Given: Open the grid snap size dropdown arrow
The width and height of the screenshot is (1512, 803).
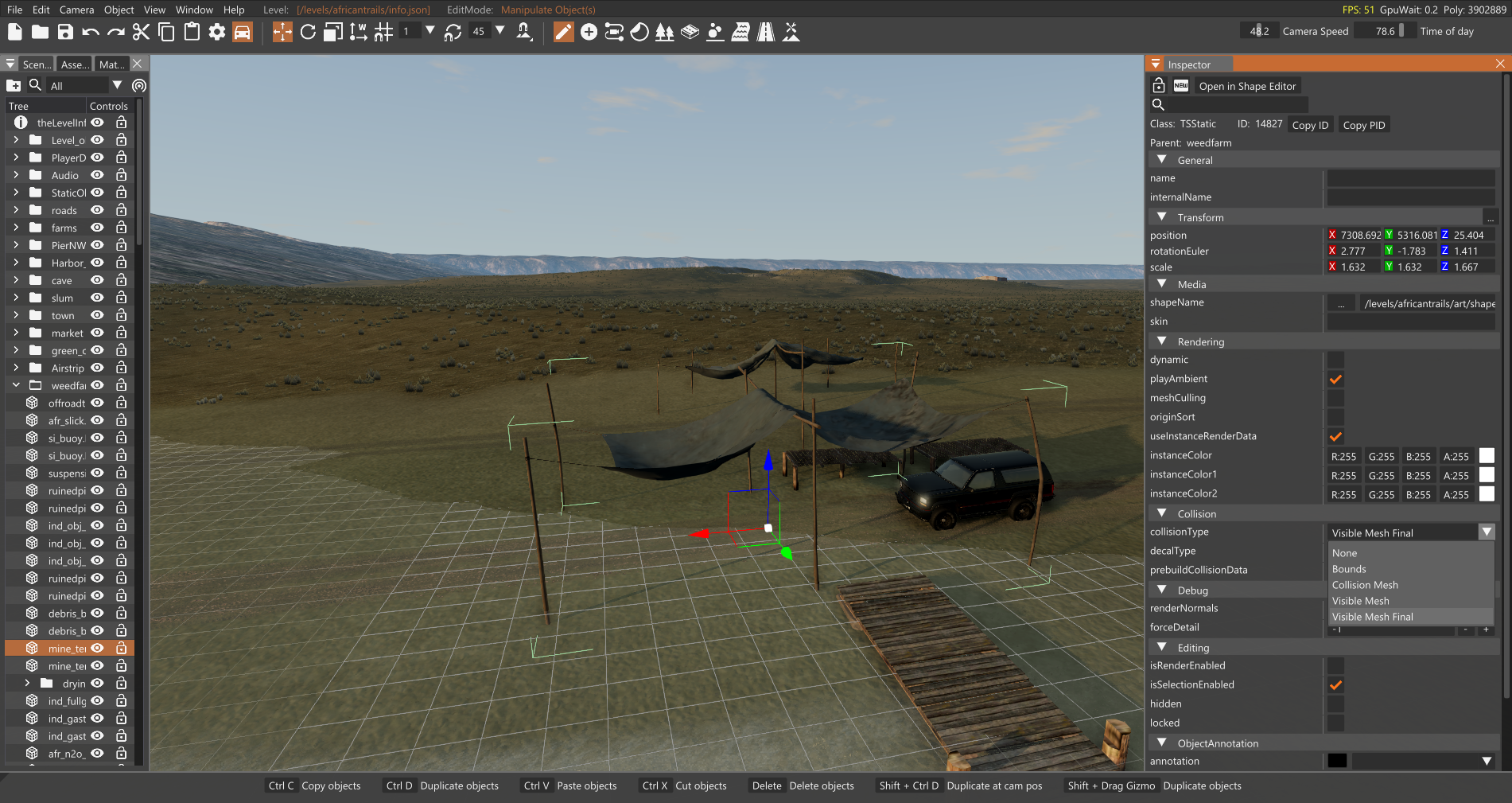Looking at the screenshot, I should coord(430,31).
